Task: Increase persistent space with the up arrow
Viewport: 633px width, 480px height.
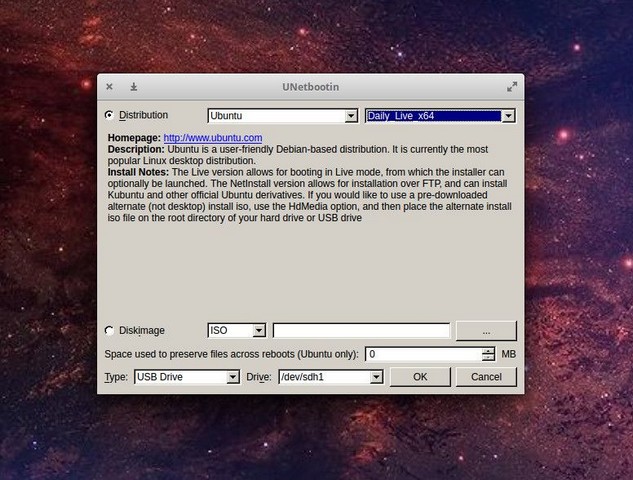Action: click(488, 351)
